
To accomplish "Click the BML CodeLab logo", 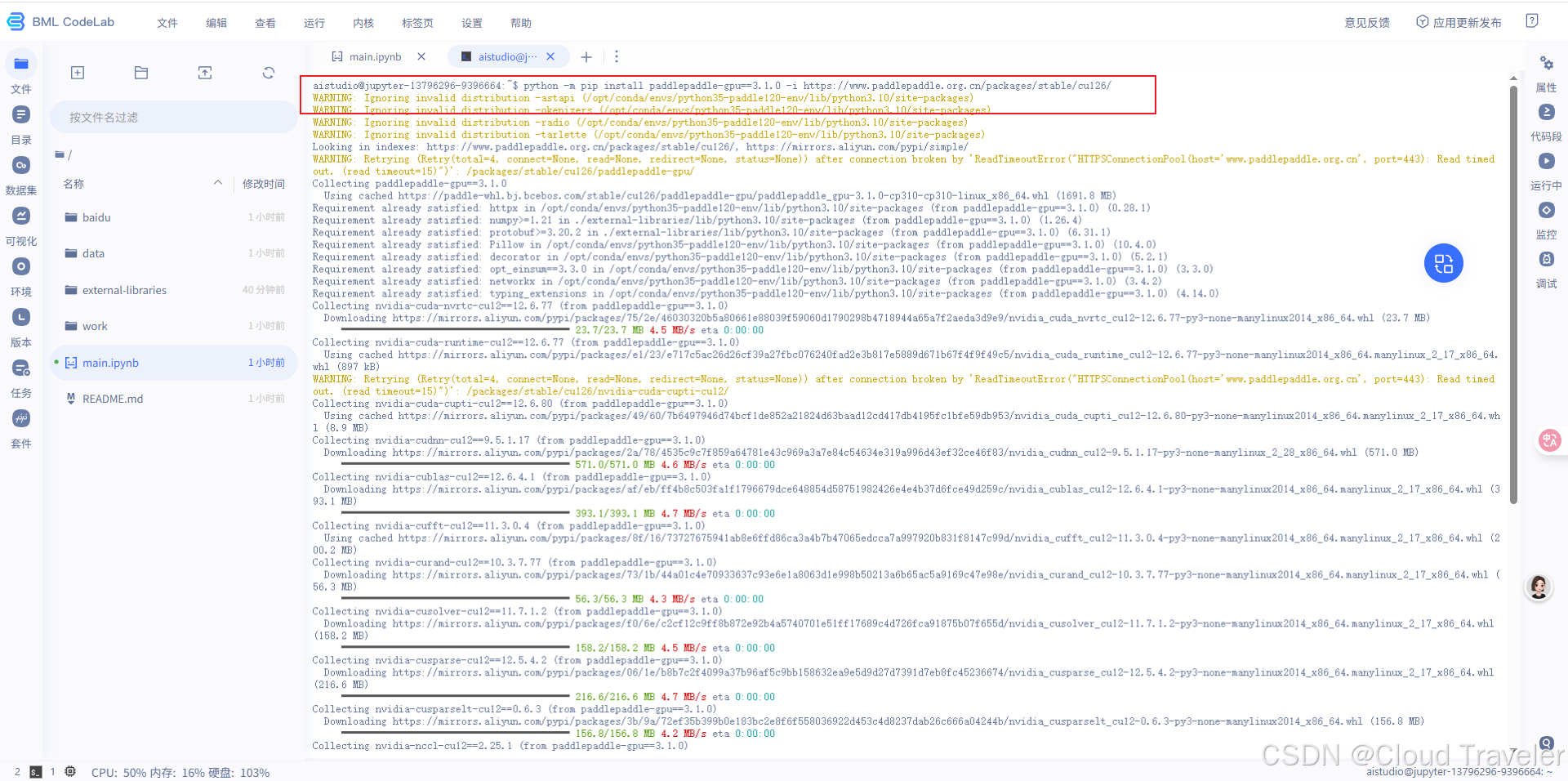I will pyautogui.click(x=60, y=22).
